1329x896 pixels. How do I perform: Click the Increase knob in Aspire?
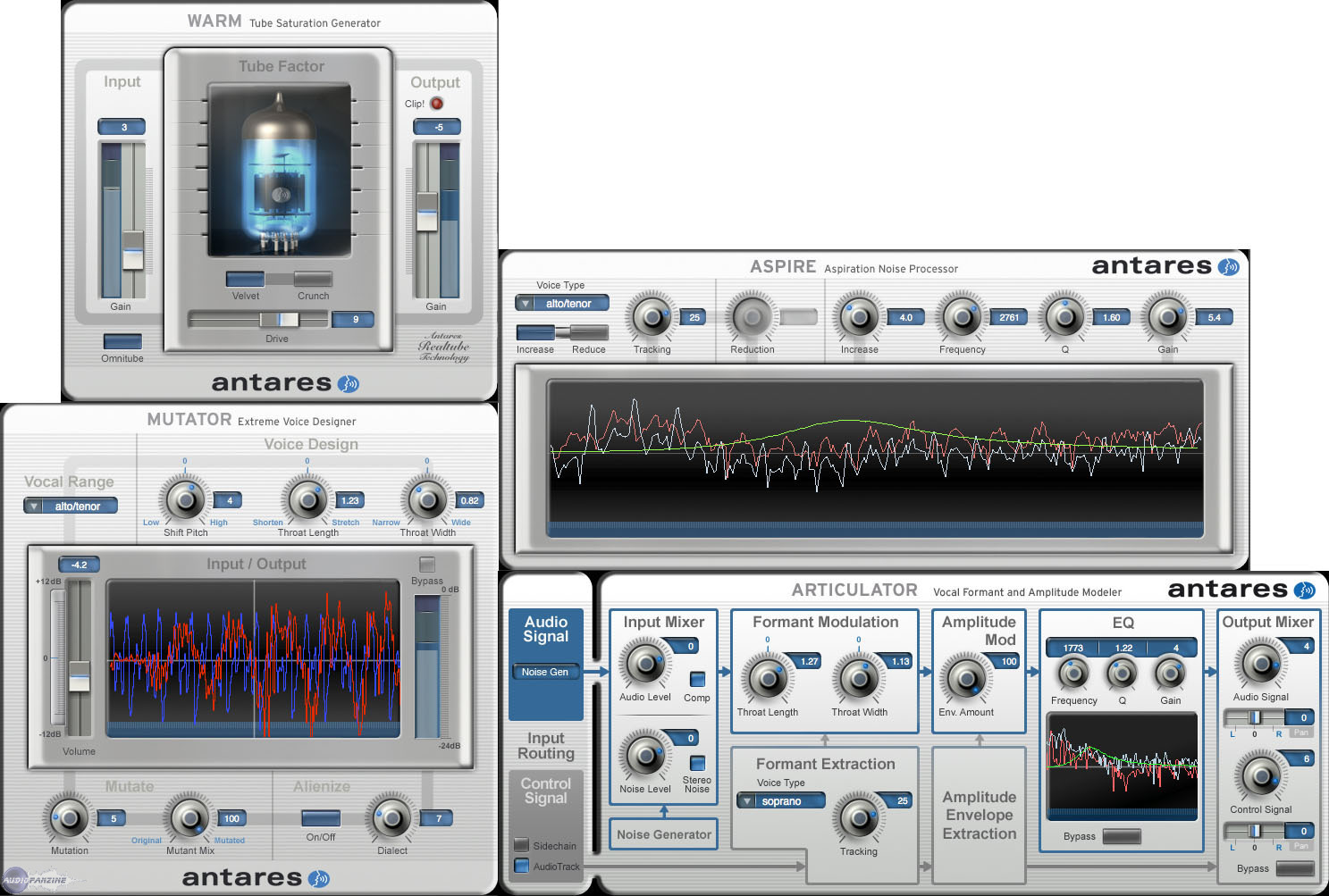(859, 317)
